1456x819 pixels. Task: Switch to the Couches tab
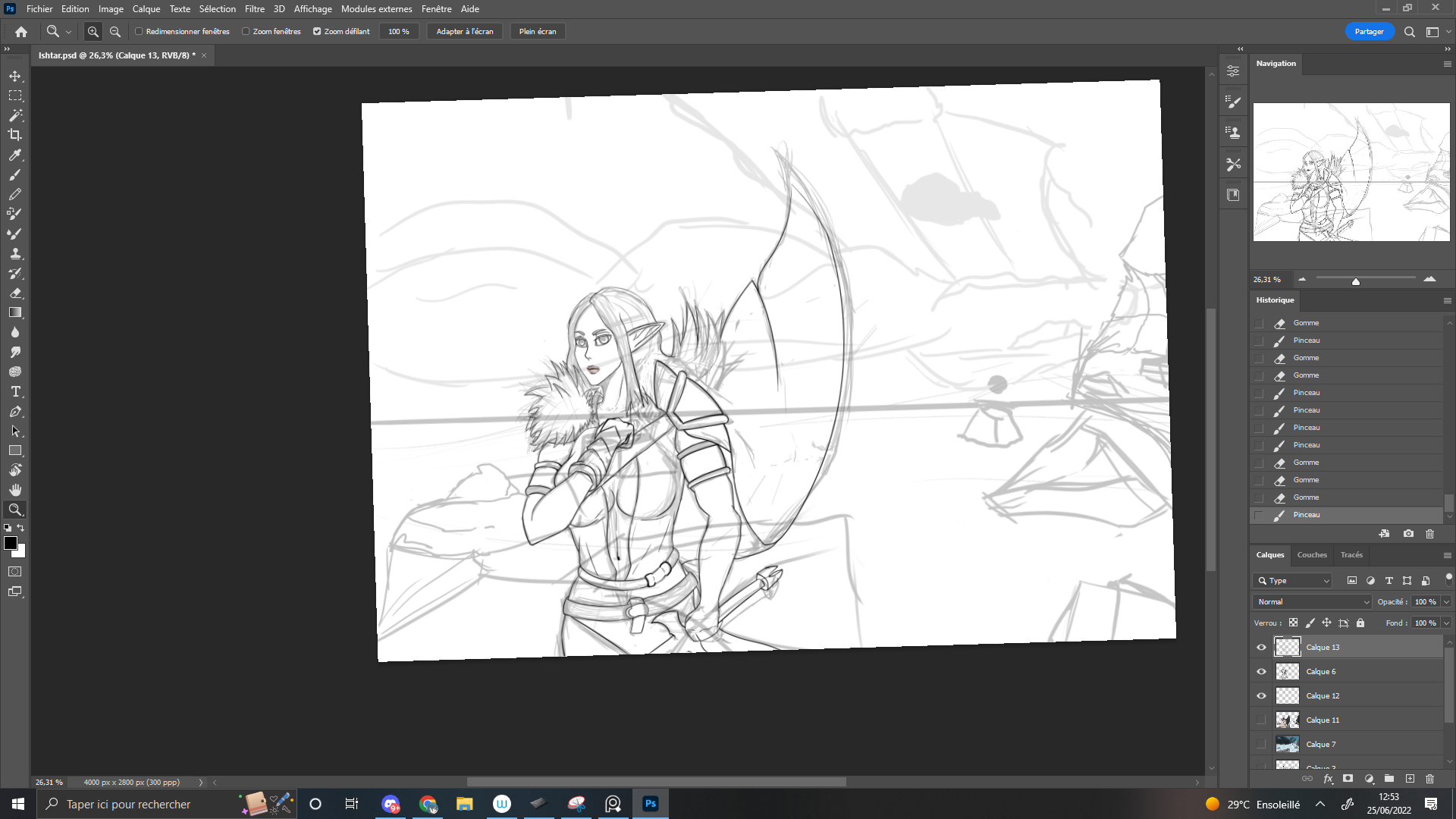point(1311,555)
